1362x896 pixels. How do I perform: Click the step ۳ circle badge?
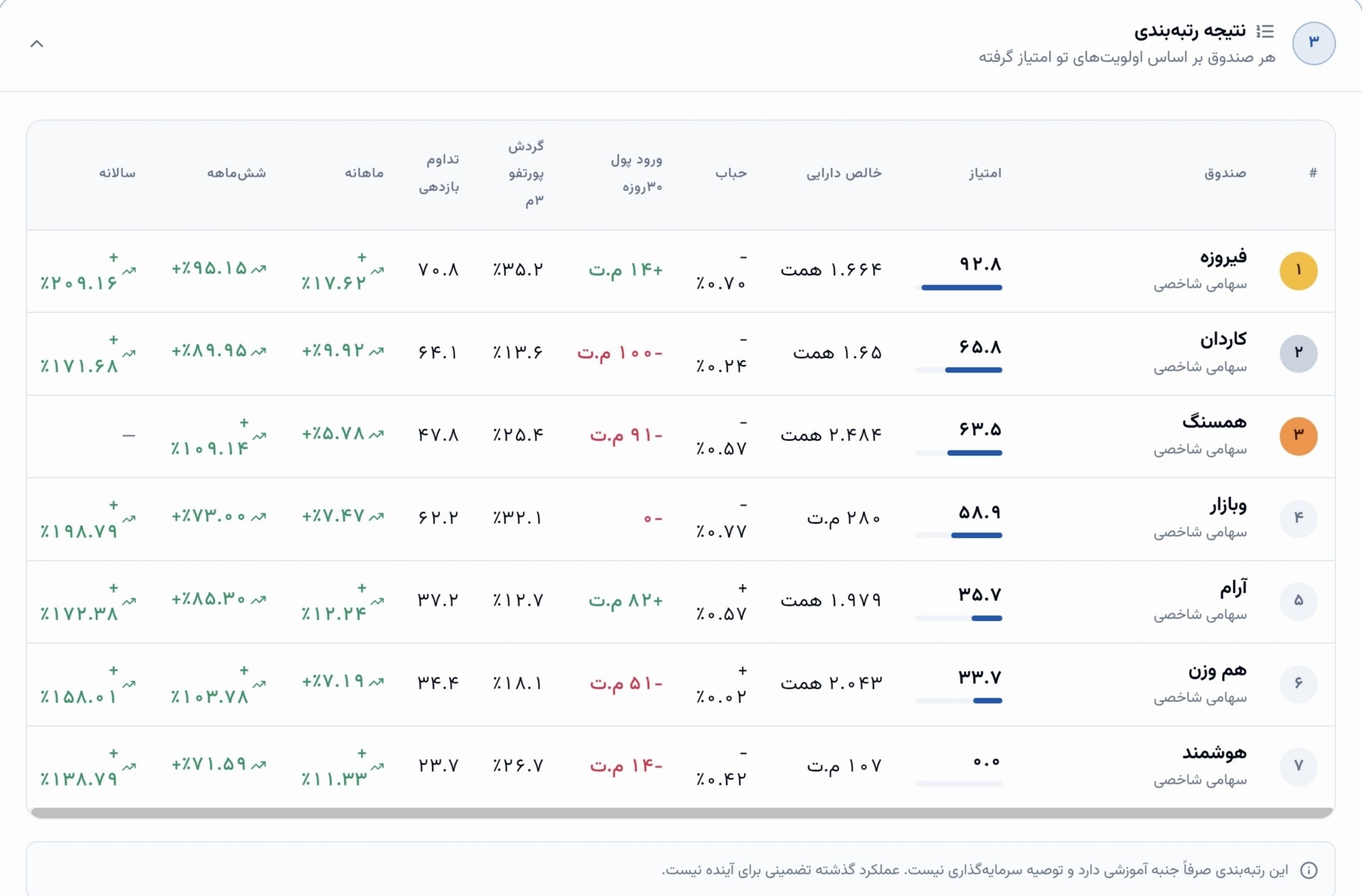point(1314,44)
